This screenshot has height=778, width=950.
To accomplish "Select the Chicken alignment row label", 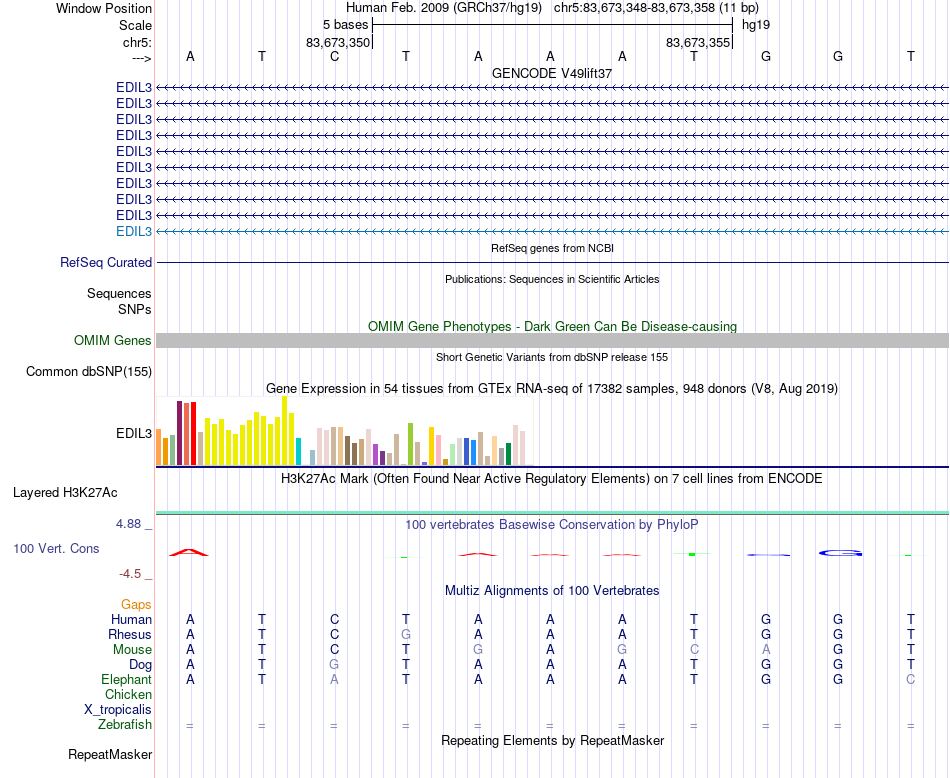I will click(x=128, y=694).
